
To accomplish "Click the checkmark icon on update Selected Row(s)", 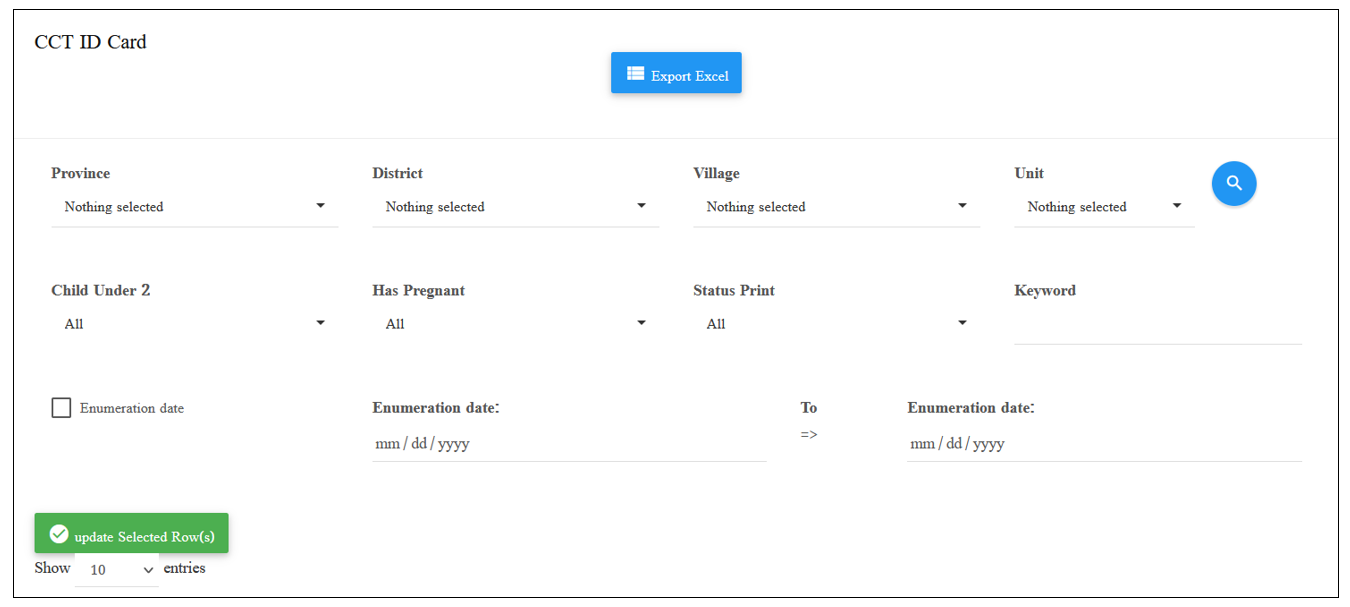I will [x=59, y=534].
